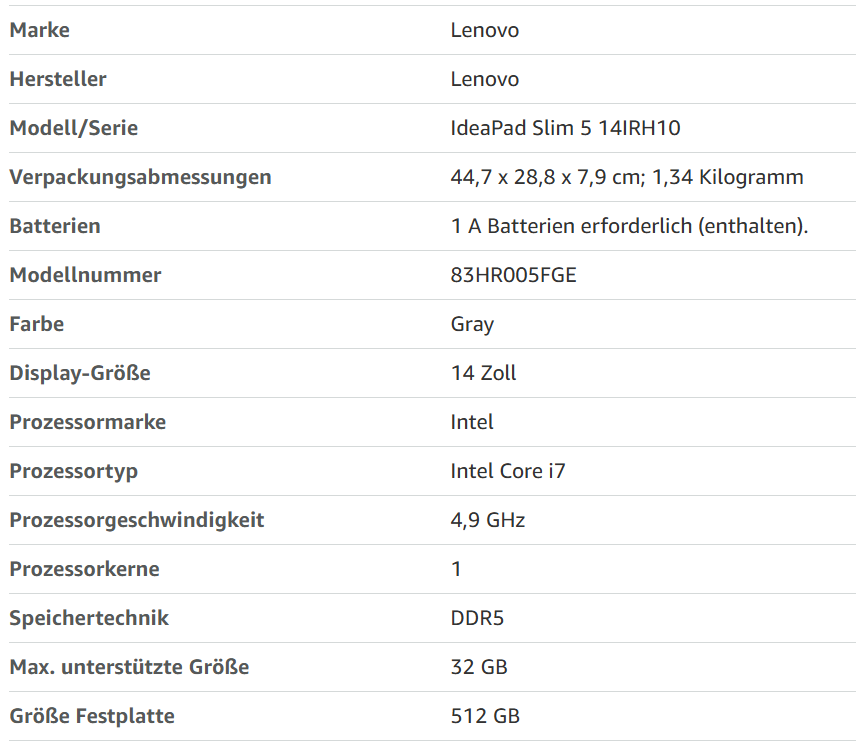The image size is (861, 745).
Task: Click the Display-Größe label
Action: tap(80, 373)
